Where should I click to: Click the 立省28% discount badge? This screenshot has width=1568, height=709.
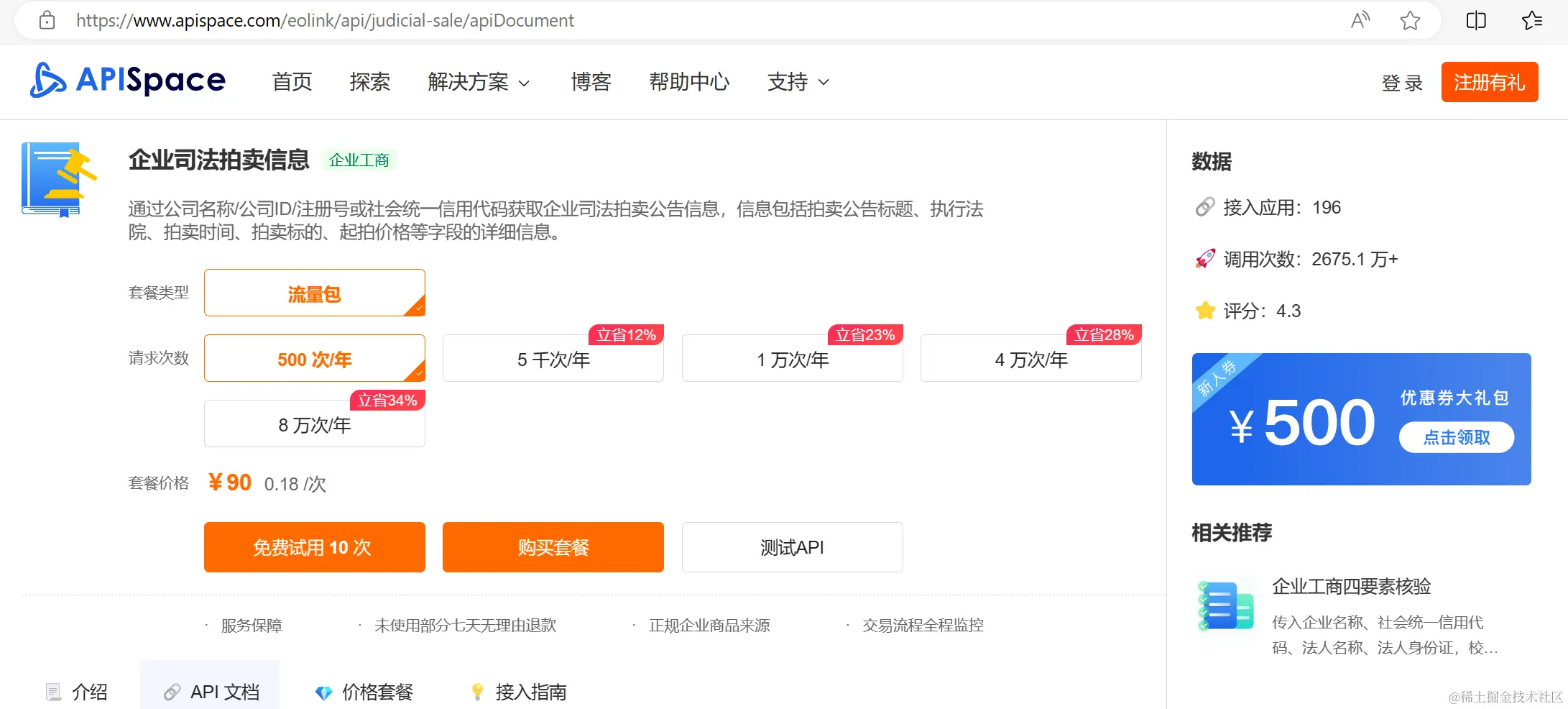[x=1104, y=334]
